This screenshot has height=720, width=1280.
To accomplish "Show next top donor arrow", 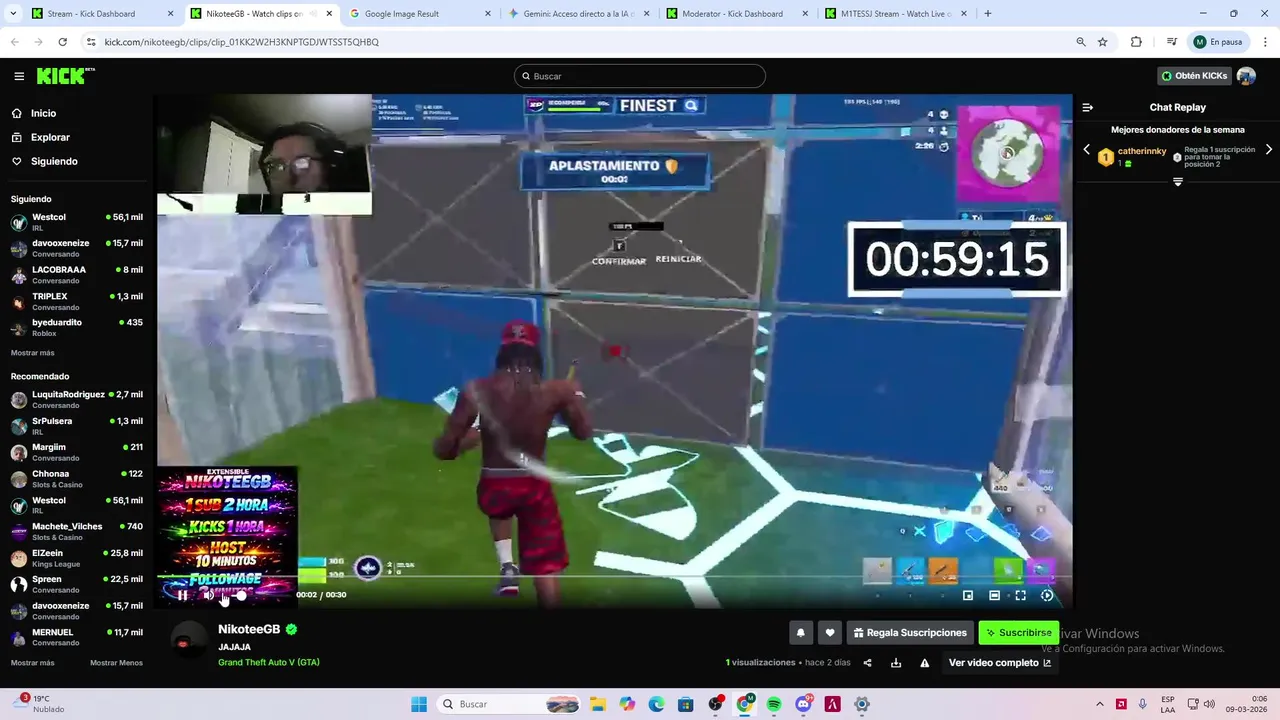I will pyautogui.click(x=1269, y=149).
